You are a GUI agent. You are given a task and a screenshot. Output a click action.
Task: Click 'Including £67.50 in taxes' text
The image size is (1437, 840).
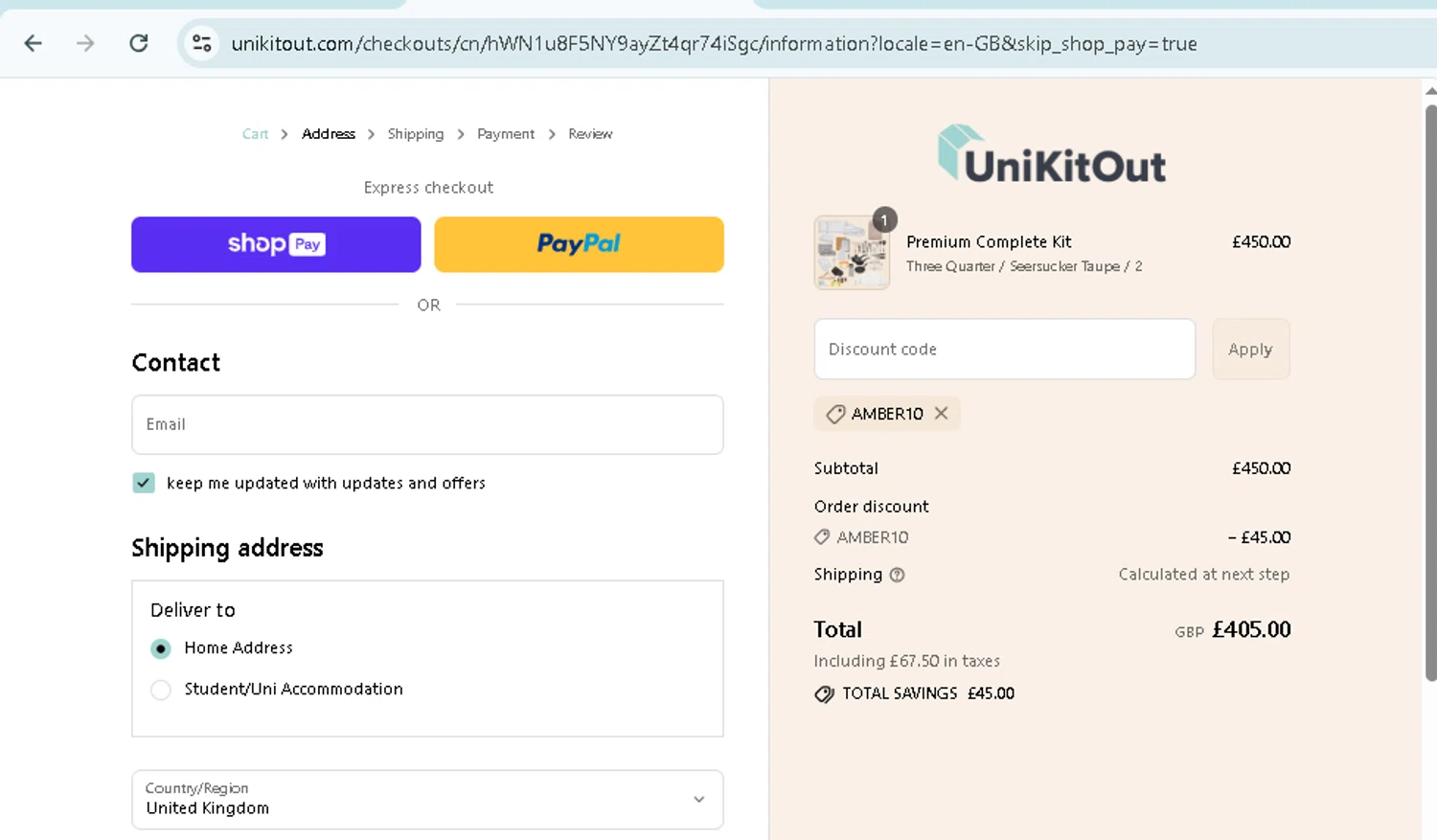[906, 661]
